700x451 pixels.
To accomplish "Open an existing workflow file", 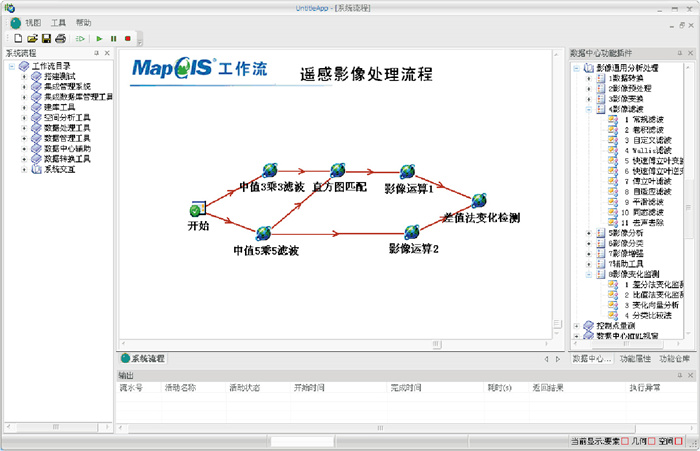I will [x=32, y=38].
